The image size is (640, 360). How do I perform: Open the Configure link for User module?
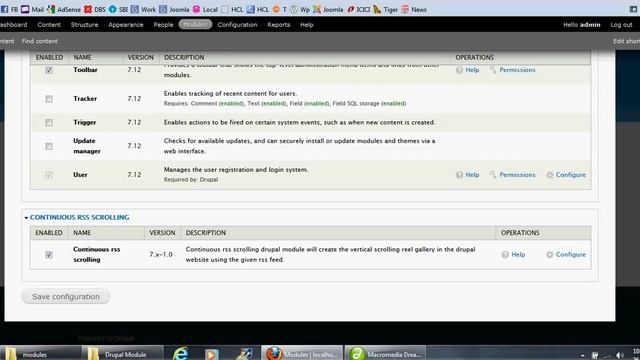click(571, 175)
